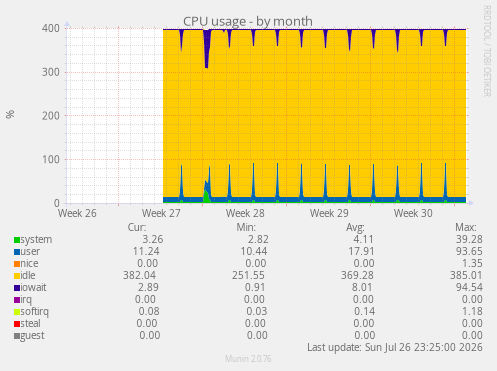Viewport: 497px width, 371px height.
Task: Click softirq minimum value 0.03
Action: click(257, 312)
